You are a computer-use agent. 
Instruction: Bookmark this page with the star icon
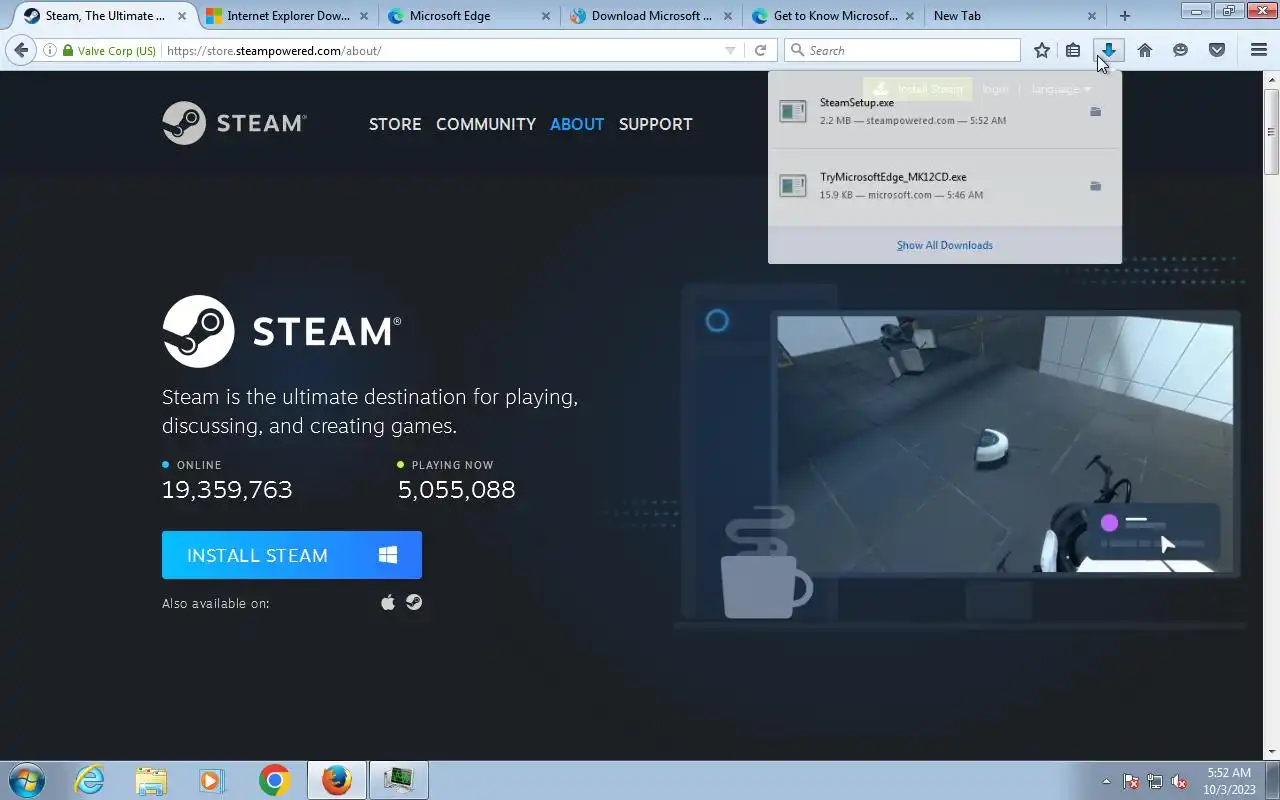1042,50
